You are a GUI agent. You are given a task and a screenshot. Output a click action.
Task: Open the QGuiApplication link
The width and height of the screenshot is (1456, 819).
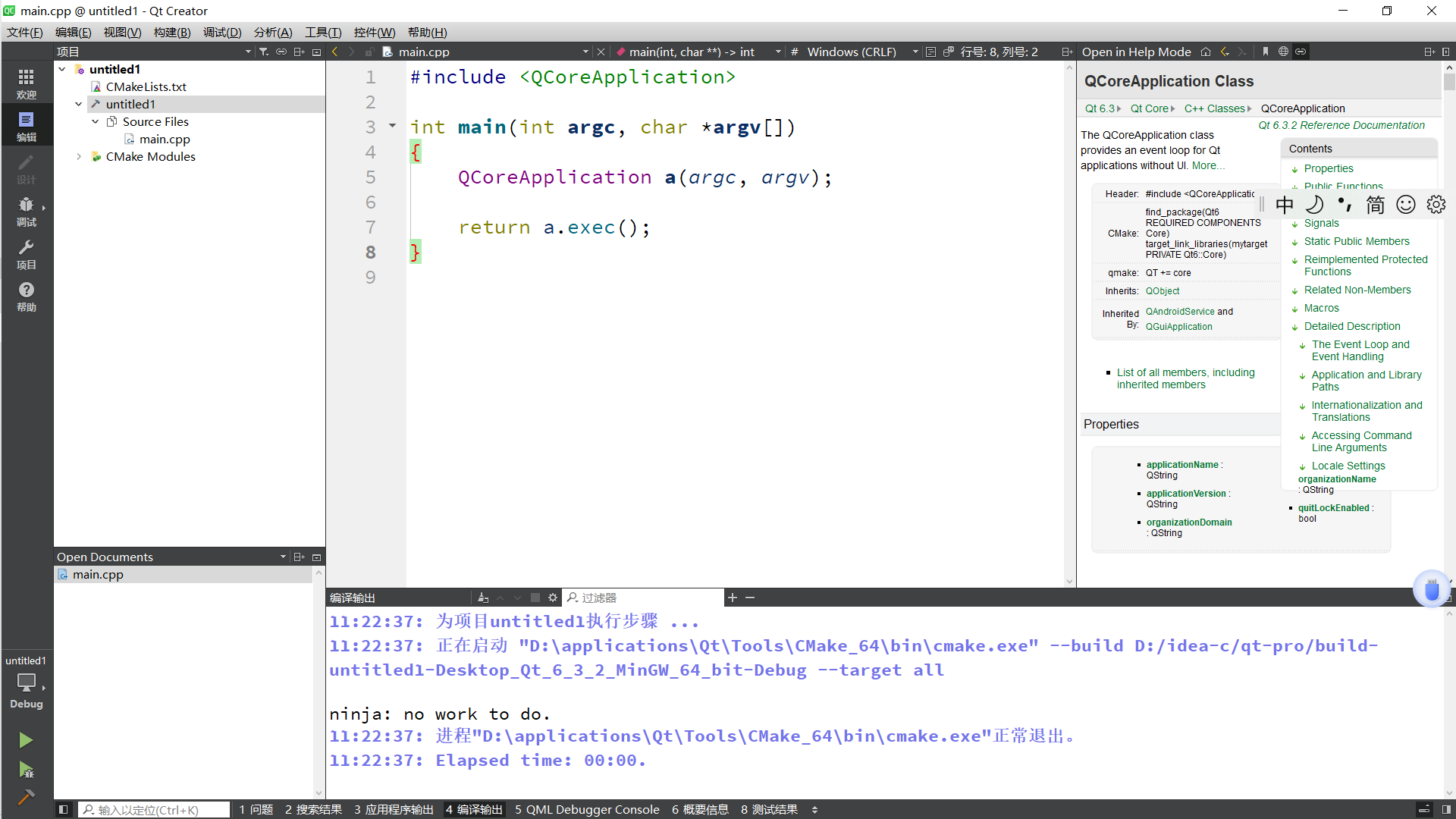pyautogui.click(x=1178, y=327)
